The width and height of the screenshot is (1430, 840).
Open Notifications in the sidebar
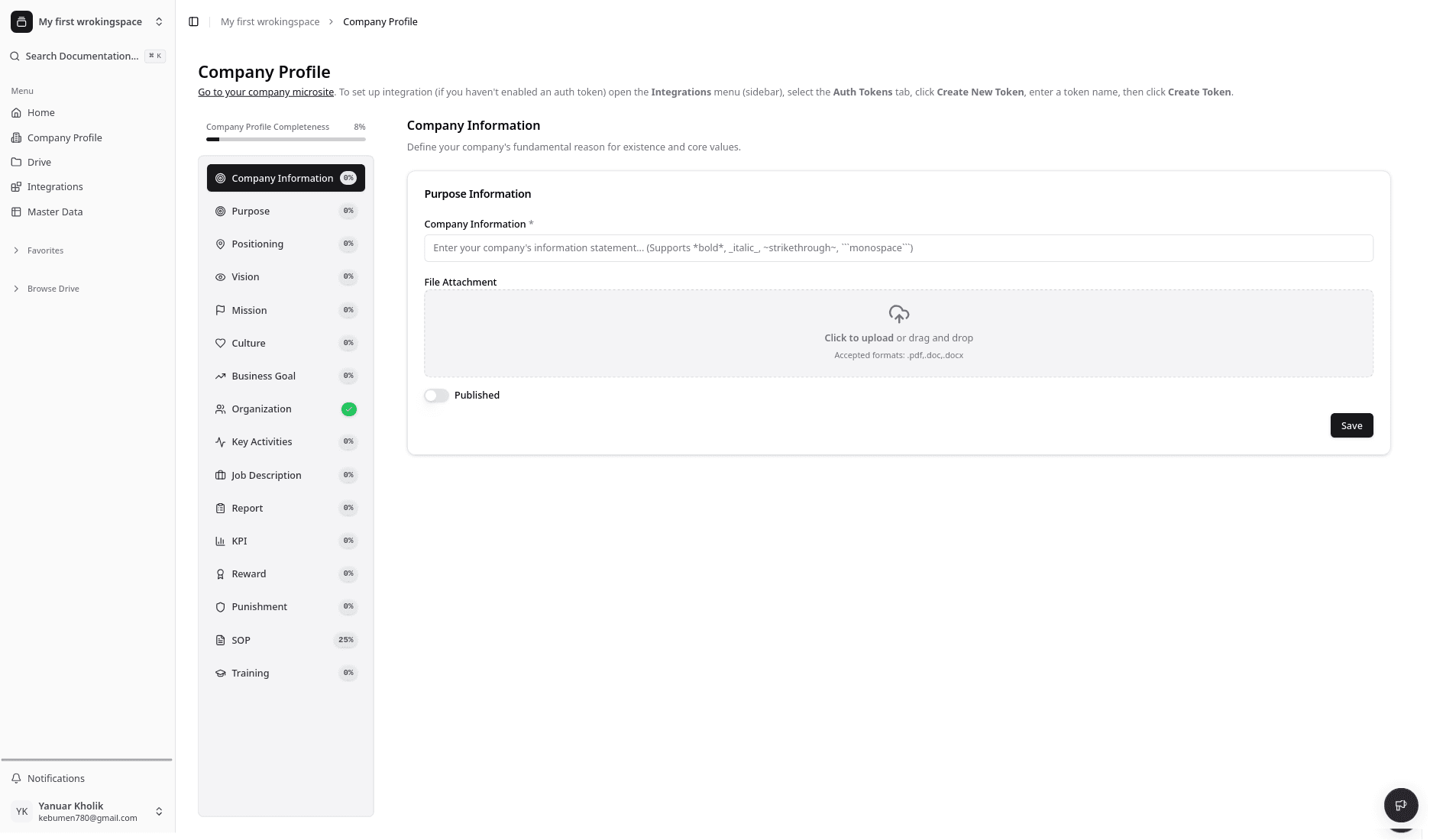(x=87, y=778)
